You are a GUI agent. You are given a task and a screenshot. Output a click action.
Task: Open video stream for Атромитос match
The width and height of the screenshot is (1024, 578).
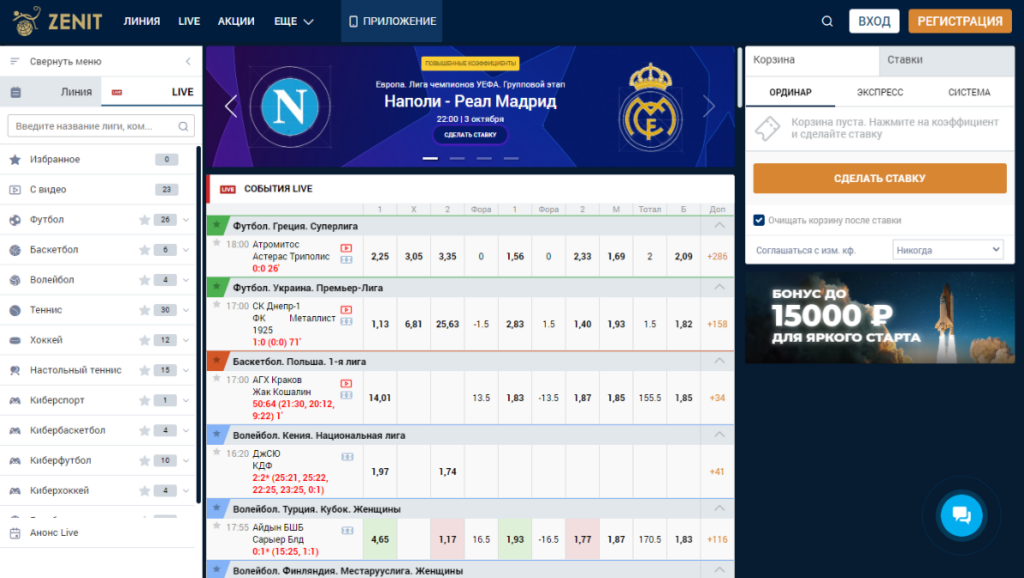click(x=346, y=248)
